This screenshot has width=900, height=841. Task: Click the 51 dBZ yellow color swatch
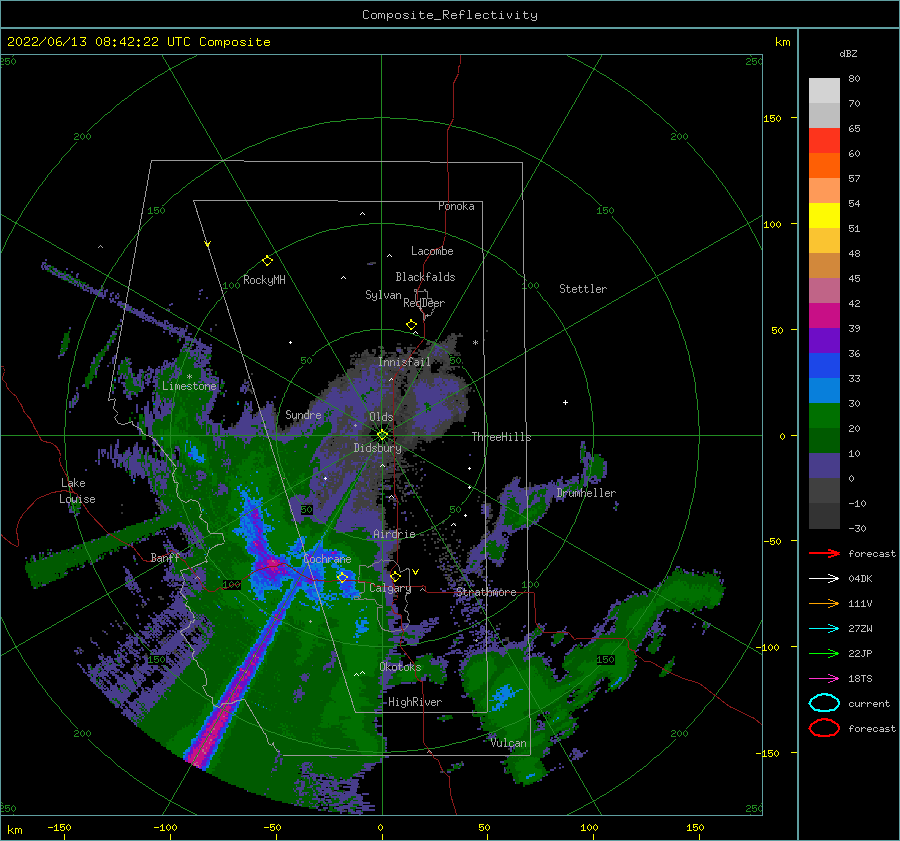[x=824, y=215]
